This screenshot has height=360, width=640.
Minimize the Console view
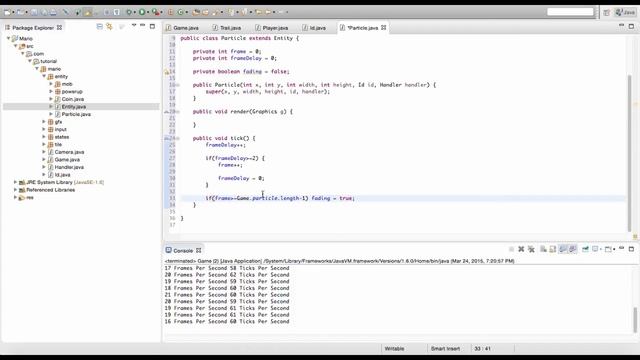coord(621,248)
